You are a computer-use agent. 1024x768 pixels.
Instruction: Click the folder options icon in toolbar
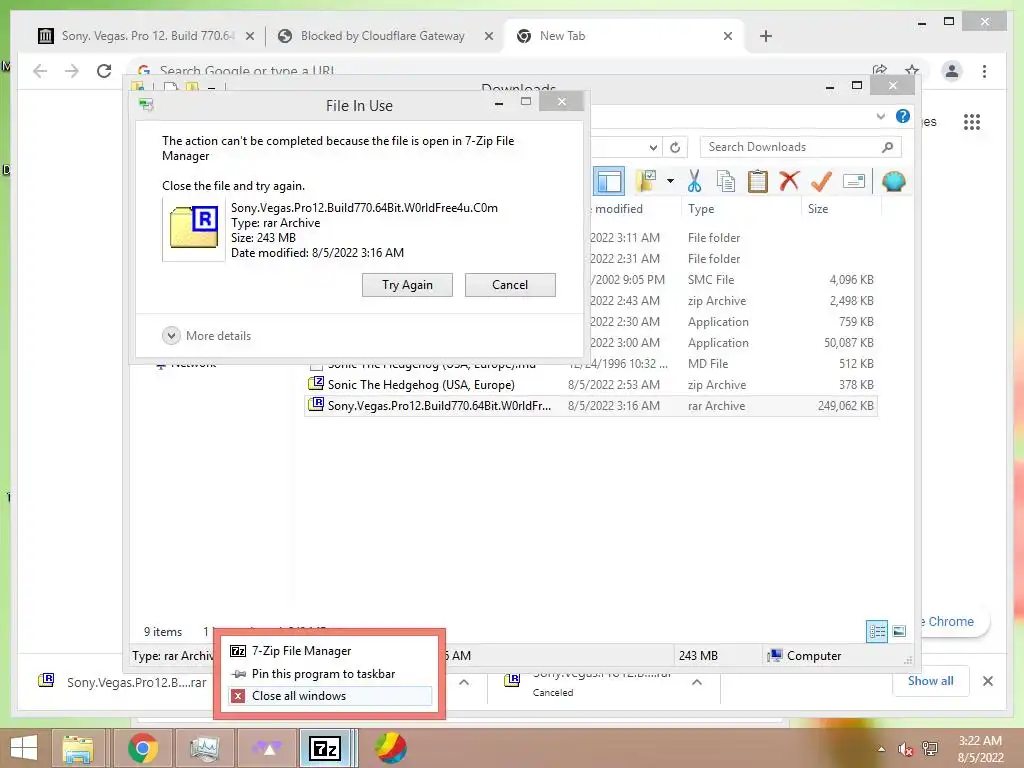coord(647,181)
